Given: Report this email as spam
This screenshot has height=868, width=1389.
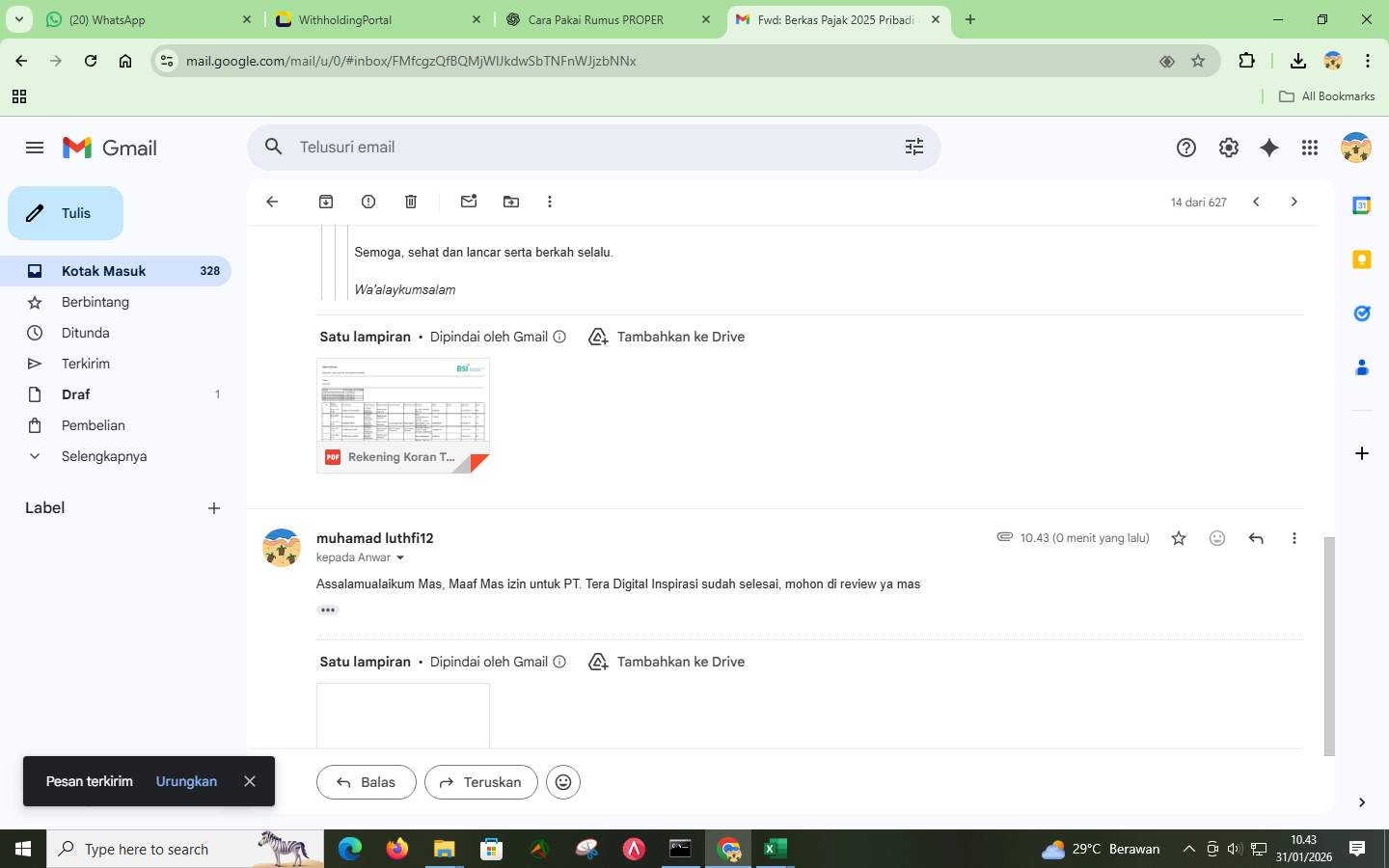Looking at the screenshot, I should pyautogui.click(x=368, y=202).
